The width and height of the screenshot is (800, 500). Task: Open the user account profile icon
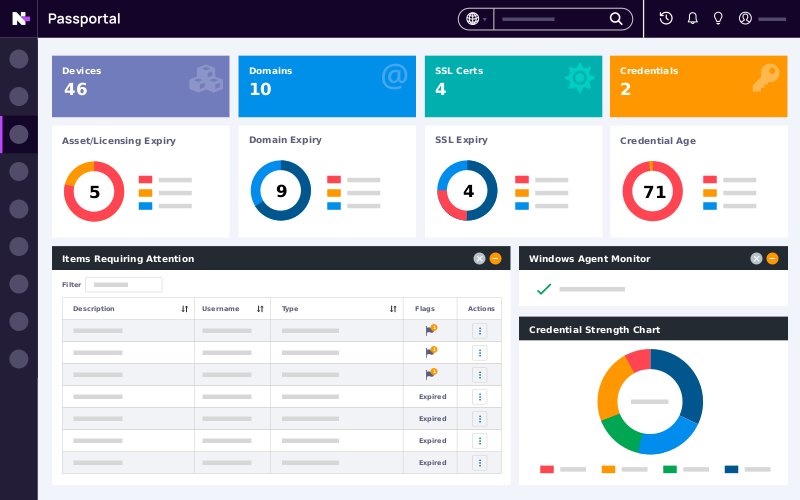[745, 18]
